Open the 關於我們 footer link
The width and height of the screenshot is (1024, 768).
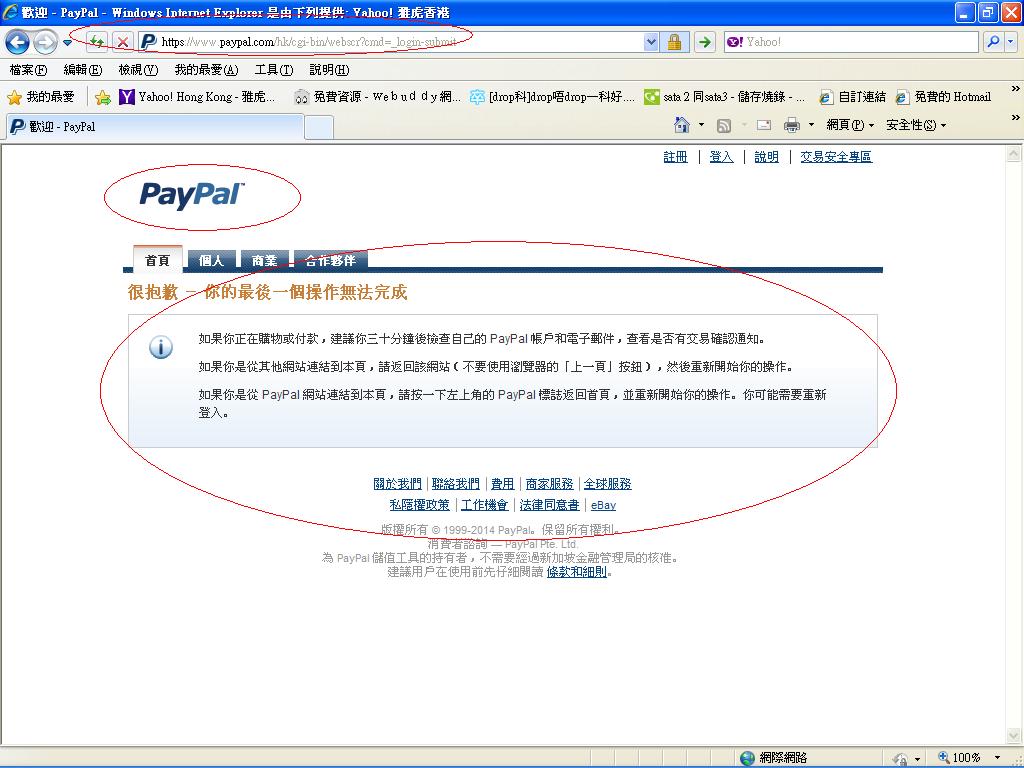pyautogui.click(x=397, y=484)
